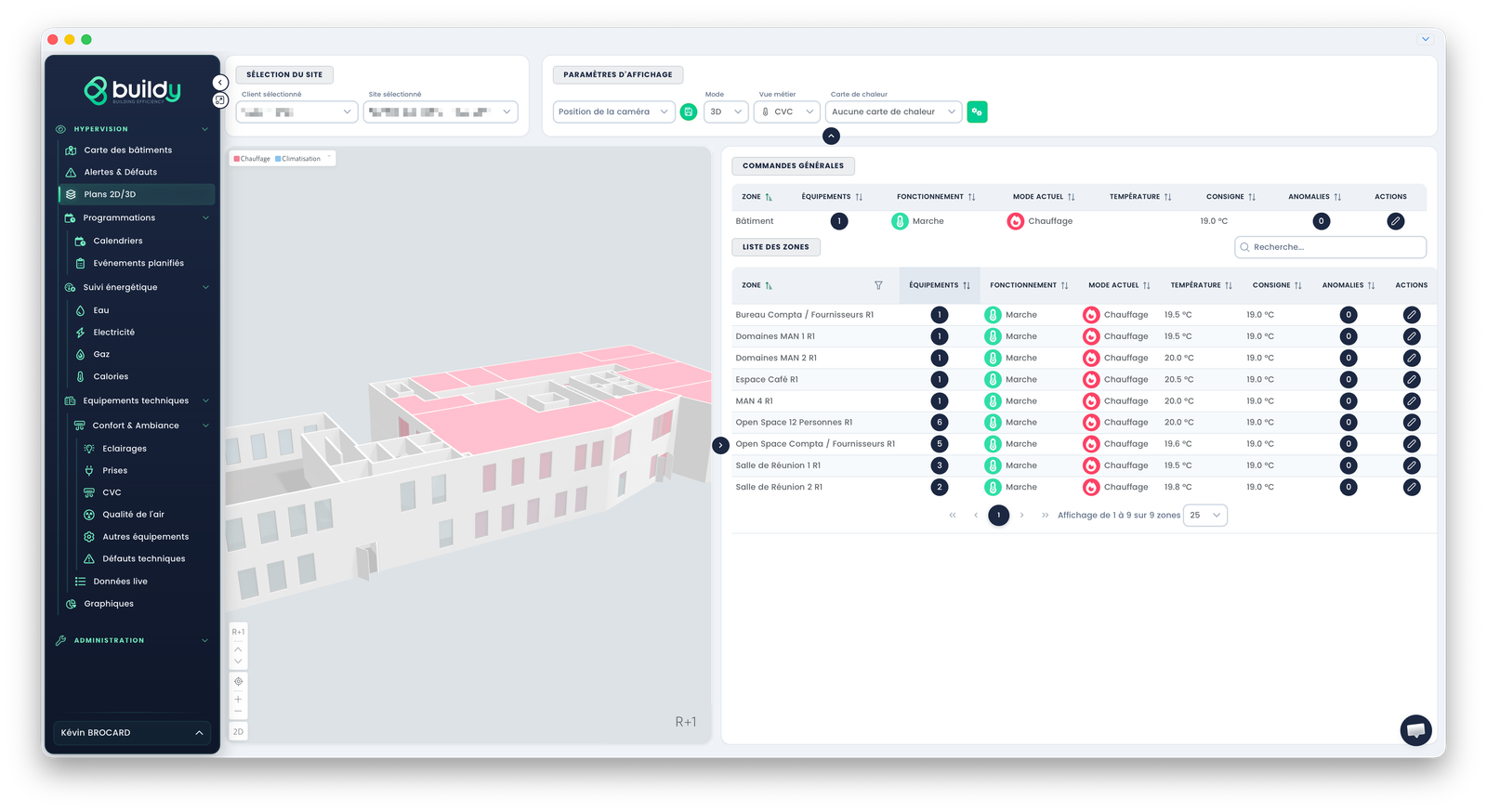Open the browser chevron menu at window top right

(1425, 39)
